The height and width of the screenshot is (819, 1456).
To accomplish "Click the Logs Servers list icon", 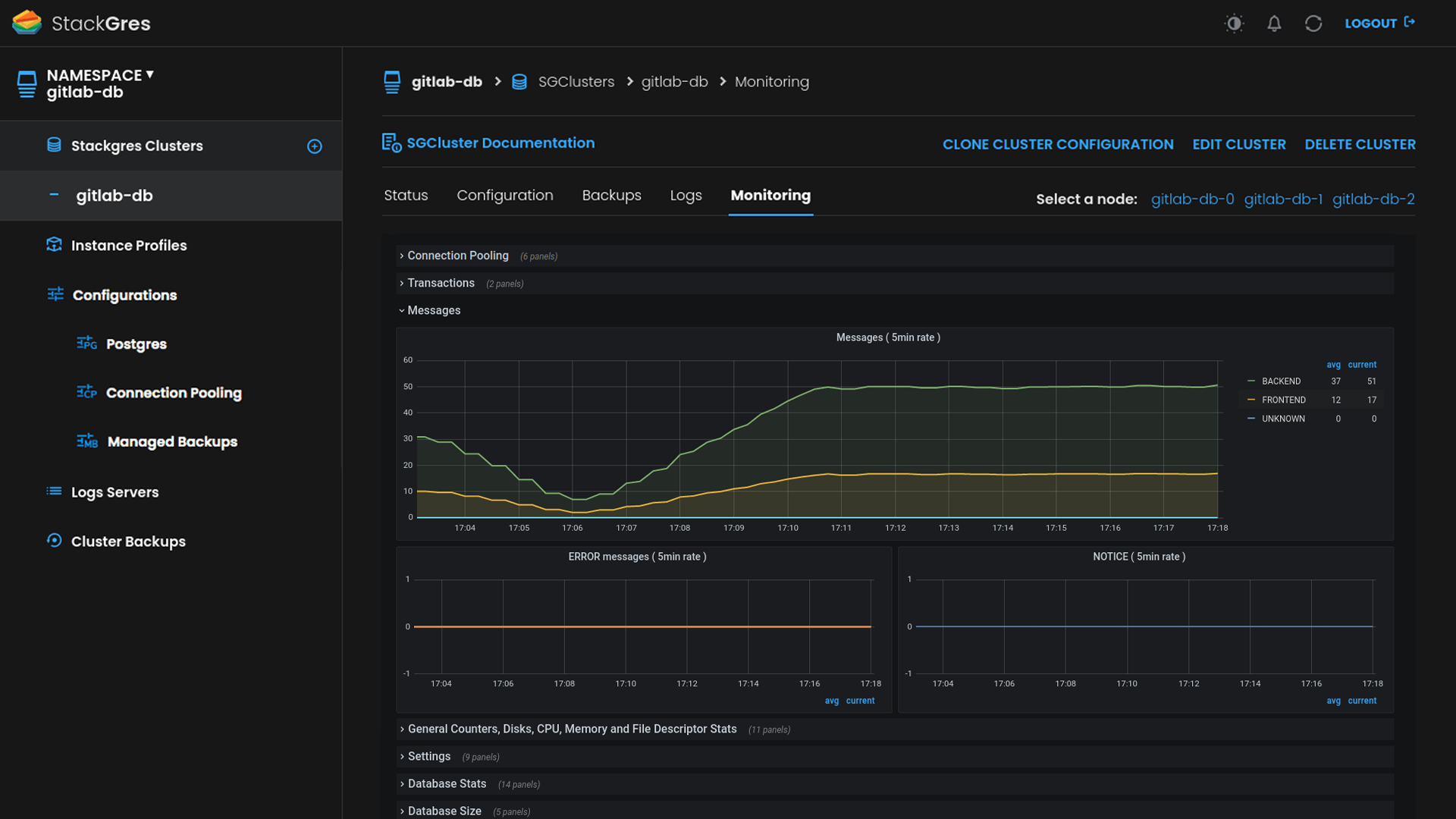I will tap(54, 491).
